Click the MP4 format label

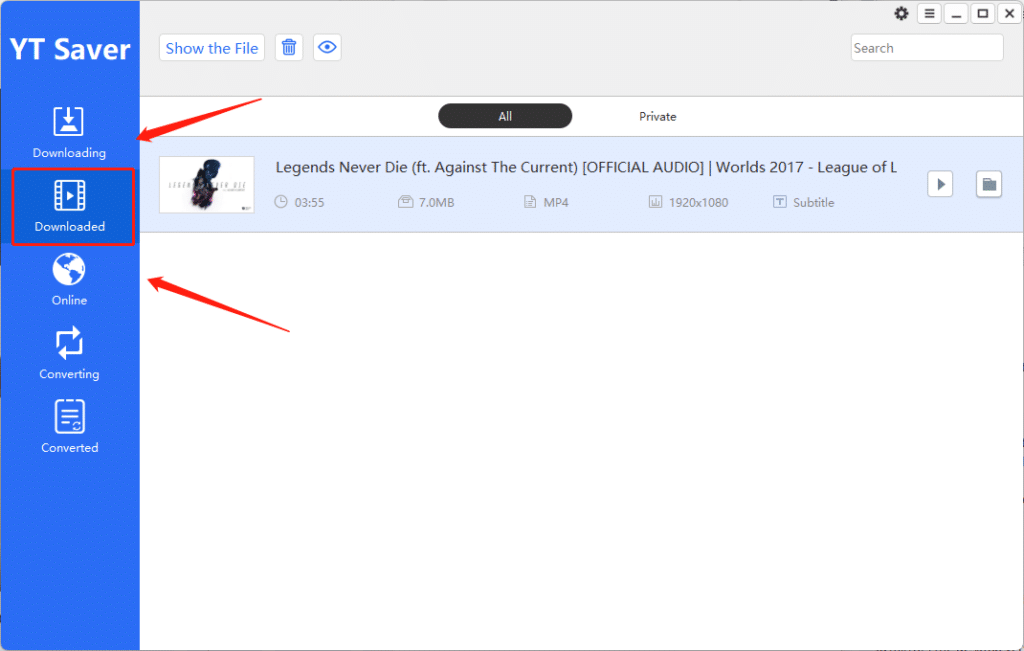point(556,202)
